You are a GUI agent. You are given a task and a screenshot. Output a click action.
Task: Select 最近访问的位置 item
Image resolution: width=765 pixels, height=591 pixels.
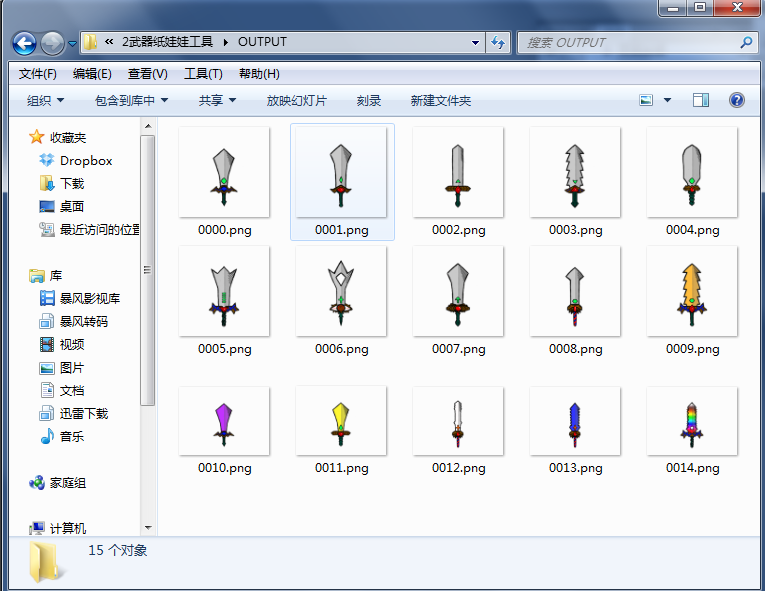(99, 229)
